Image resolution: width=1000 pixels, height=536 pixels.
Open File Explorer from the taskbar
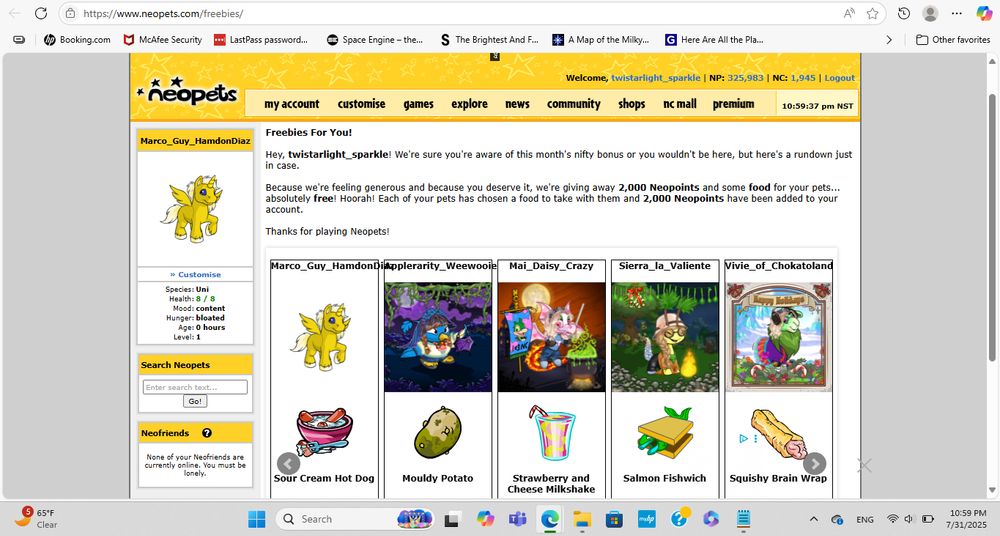tap(582, 519)
